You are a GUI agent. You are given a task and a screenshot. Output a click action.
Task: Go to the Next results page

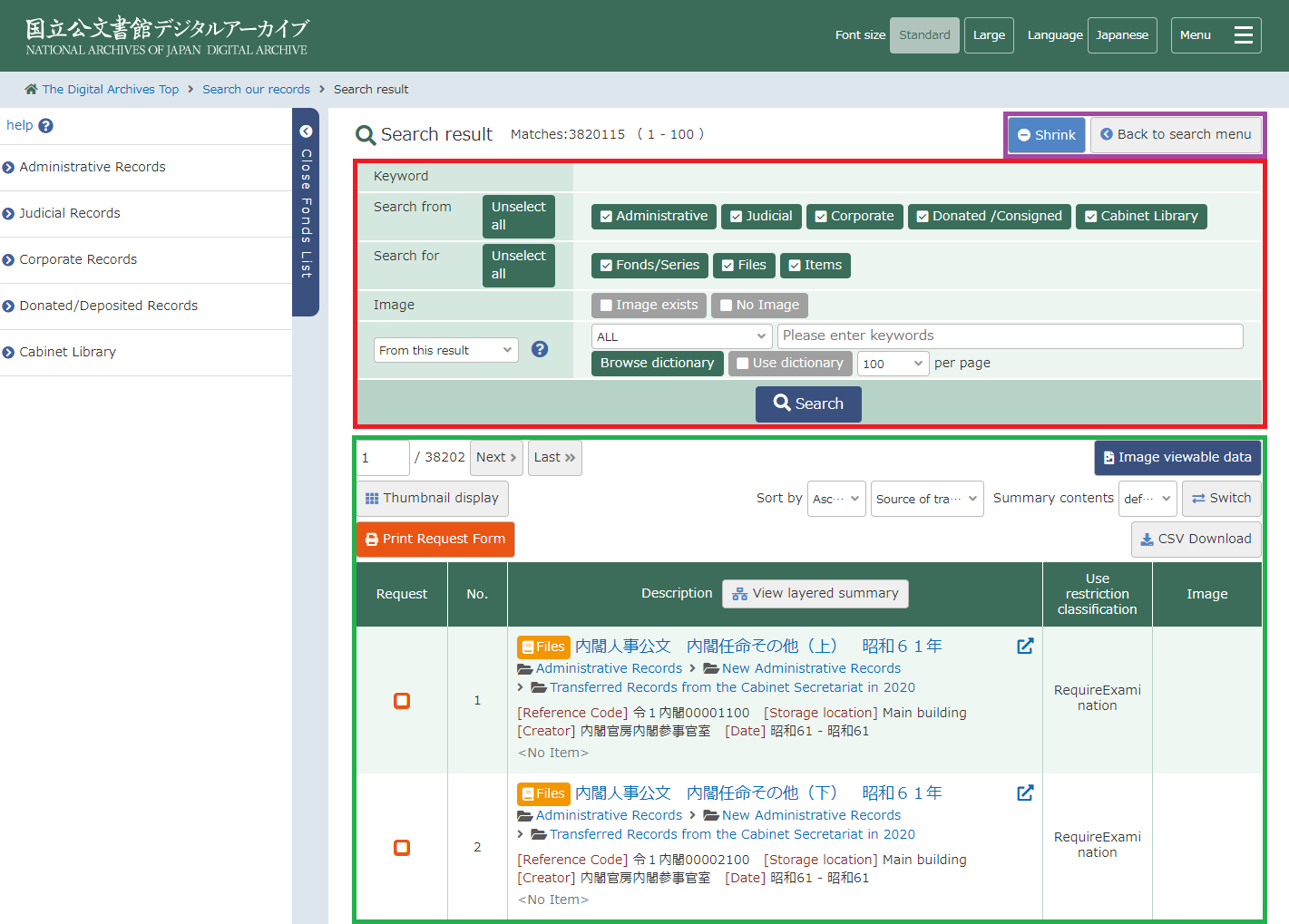point(496,458)
